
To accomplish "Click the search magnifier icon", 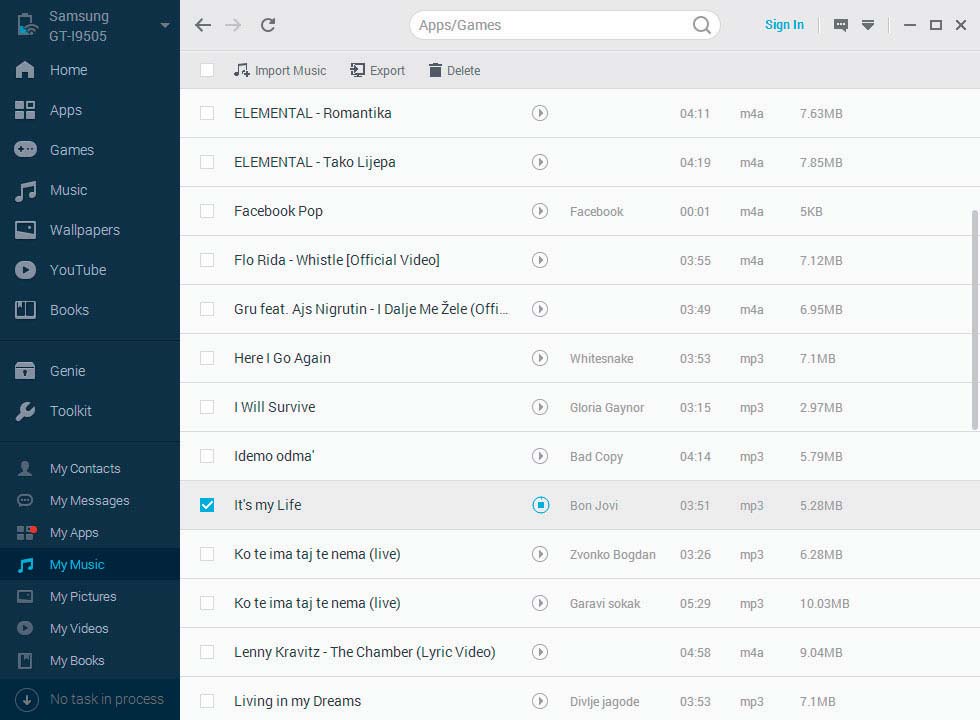I will [x=701, y=25].
